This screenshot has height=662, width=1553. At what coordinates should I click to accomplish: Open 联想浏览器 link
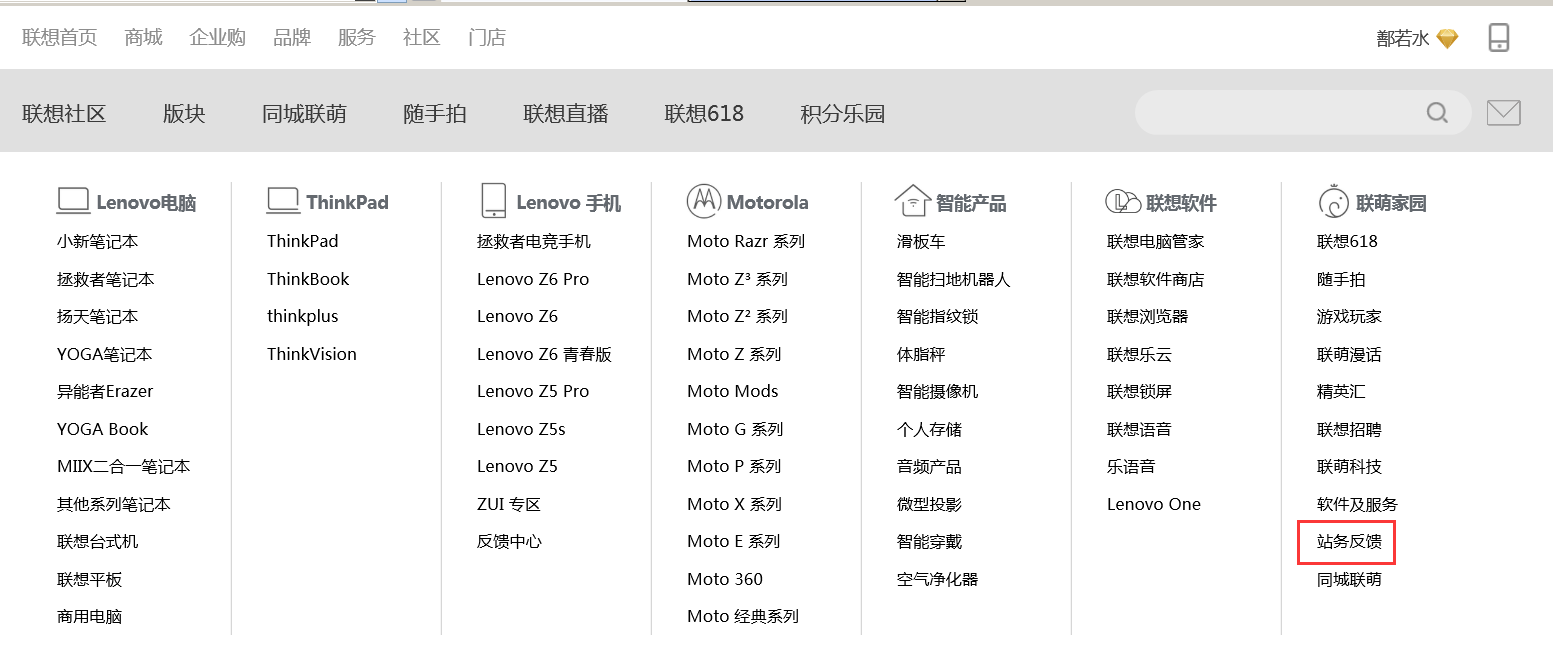(1148, 316)
